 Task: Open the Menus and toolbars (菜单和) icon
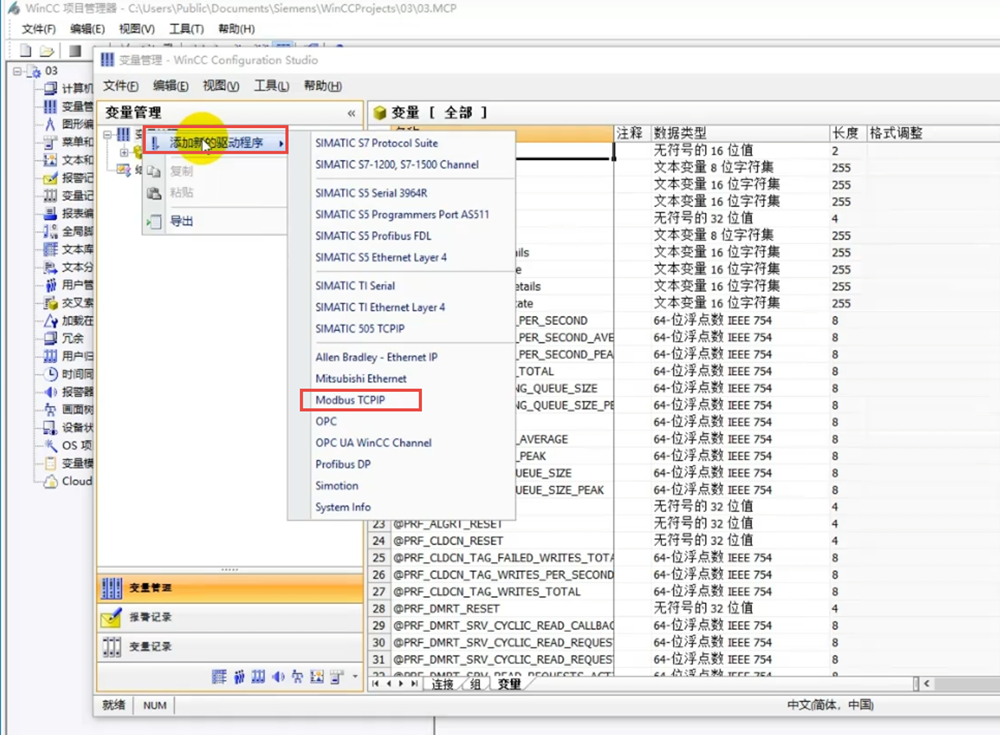(x=50, y=142)
